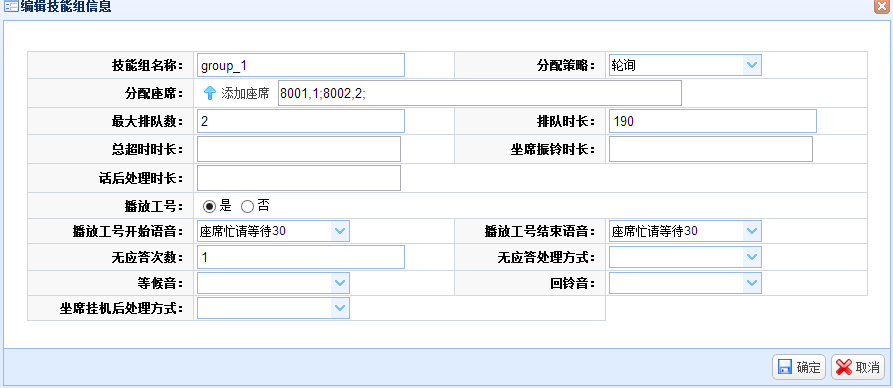
Task: Open the 无应答处理方式 dropdown
Action: [752, 257]
